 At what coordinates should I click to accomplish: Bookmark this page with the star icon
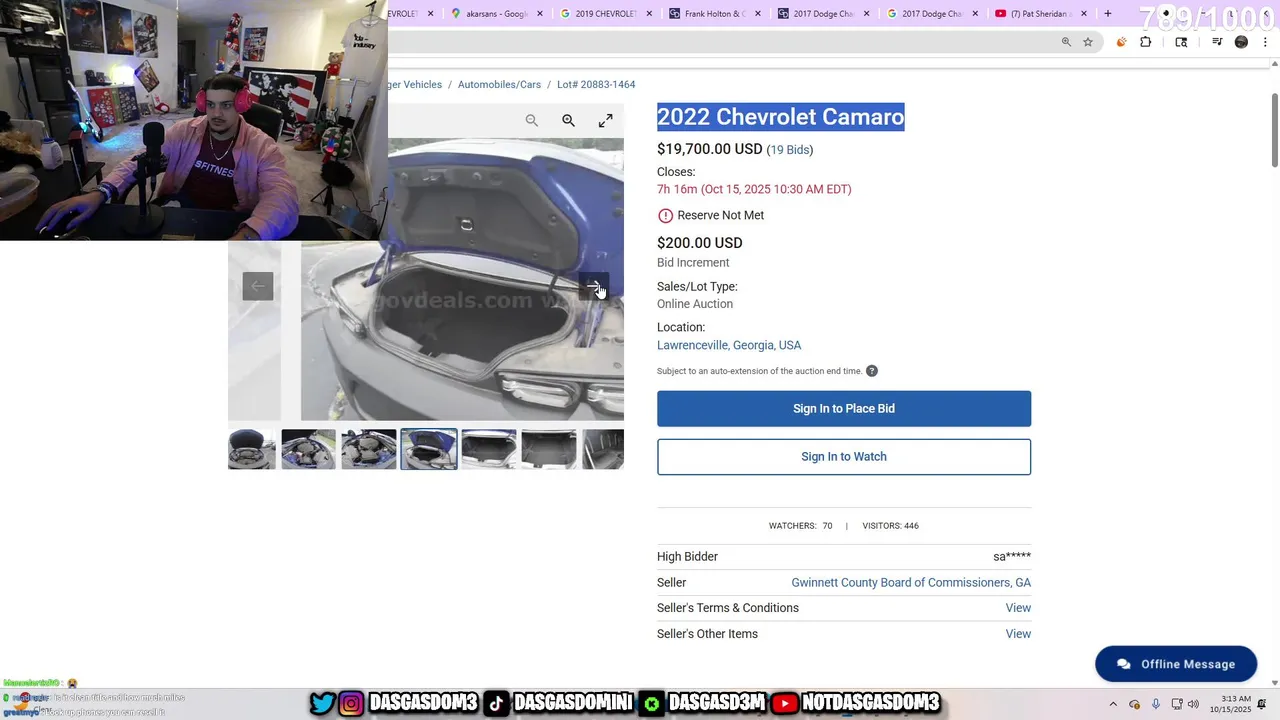point(1088,42)
